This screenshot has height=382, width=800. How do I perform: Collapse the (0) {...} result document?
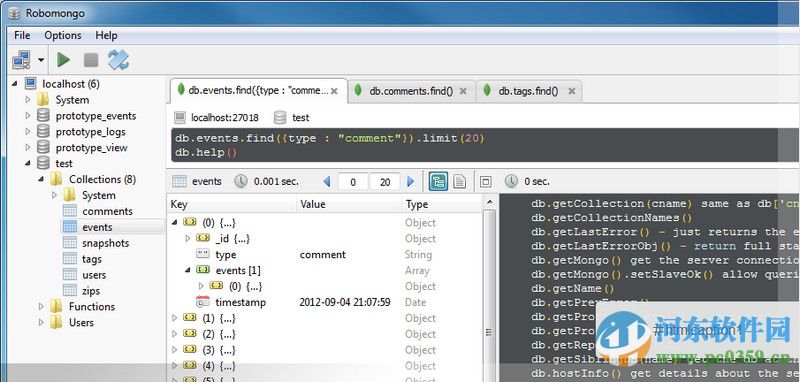174,222
